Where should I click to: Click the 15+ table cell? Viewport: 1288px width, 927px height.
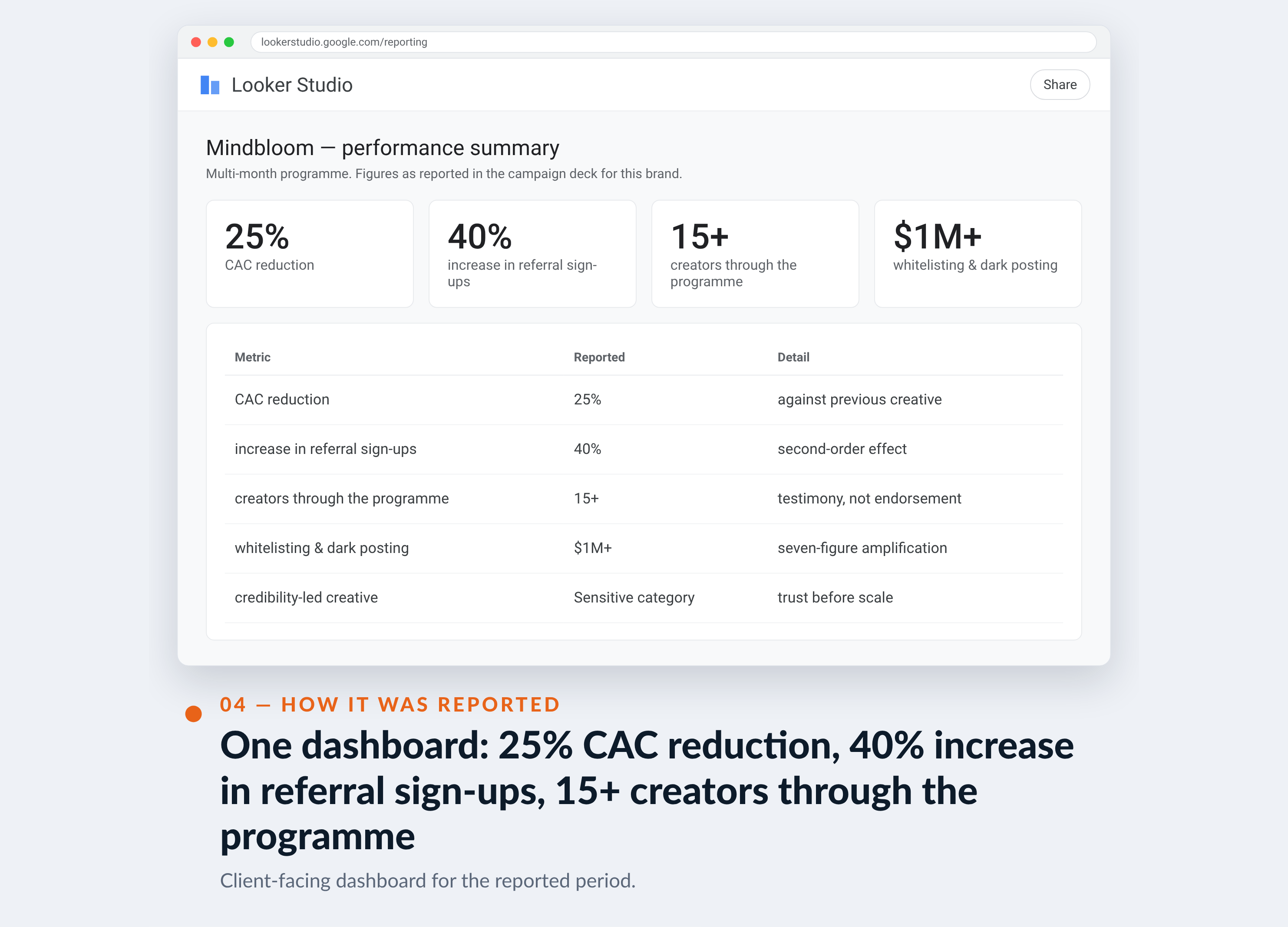586,498
